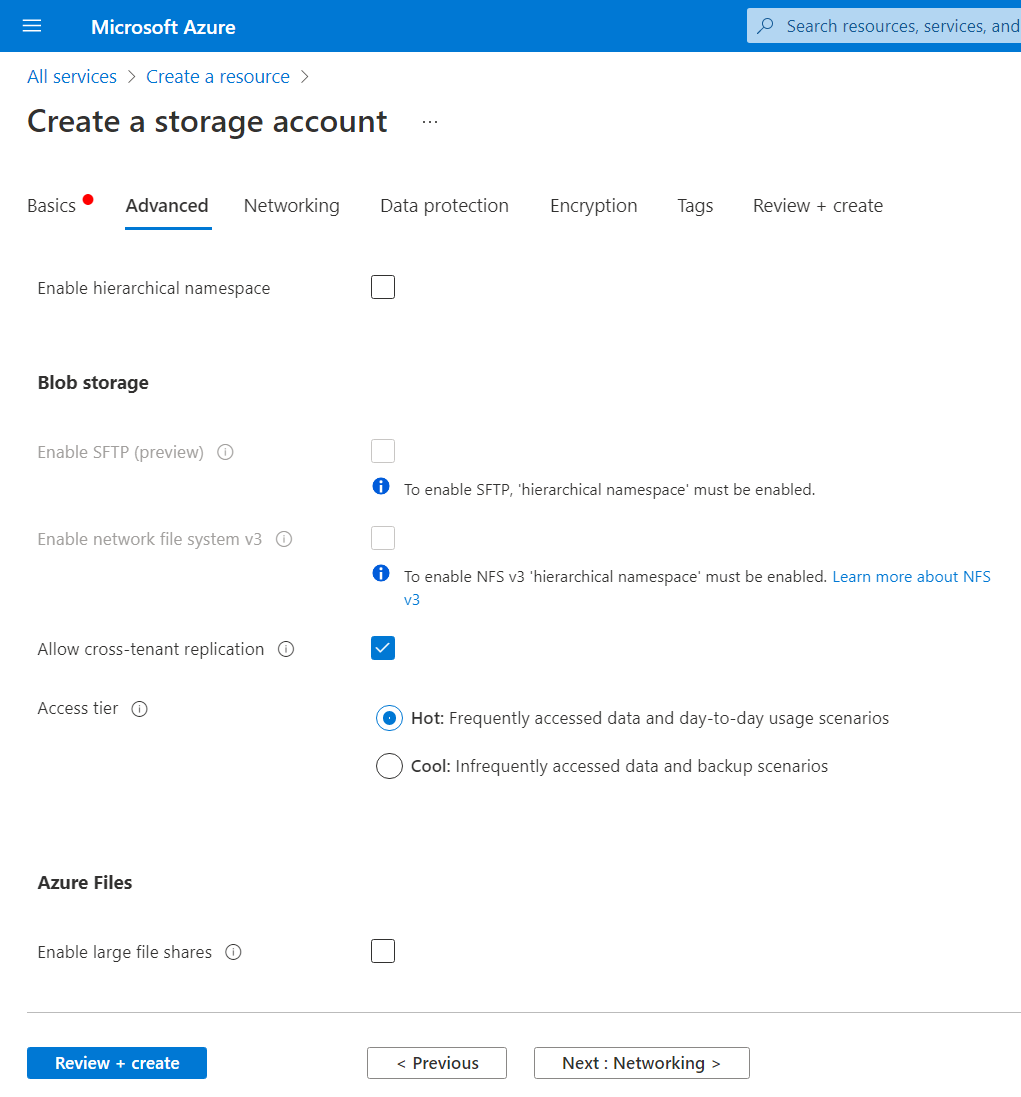The width and height of the screenshot is (1021, 1097).
Task: Click the Blob storage section heading
Action: 93,383
